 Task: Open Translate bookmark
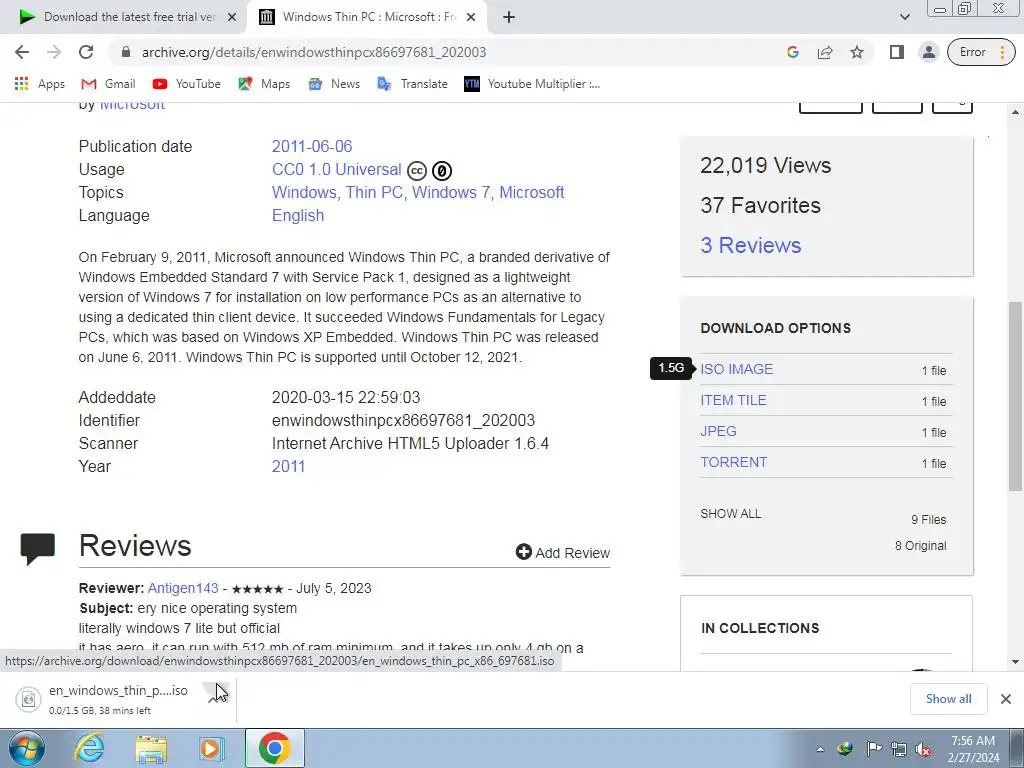coord(413,84)
